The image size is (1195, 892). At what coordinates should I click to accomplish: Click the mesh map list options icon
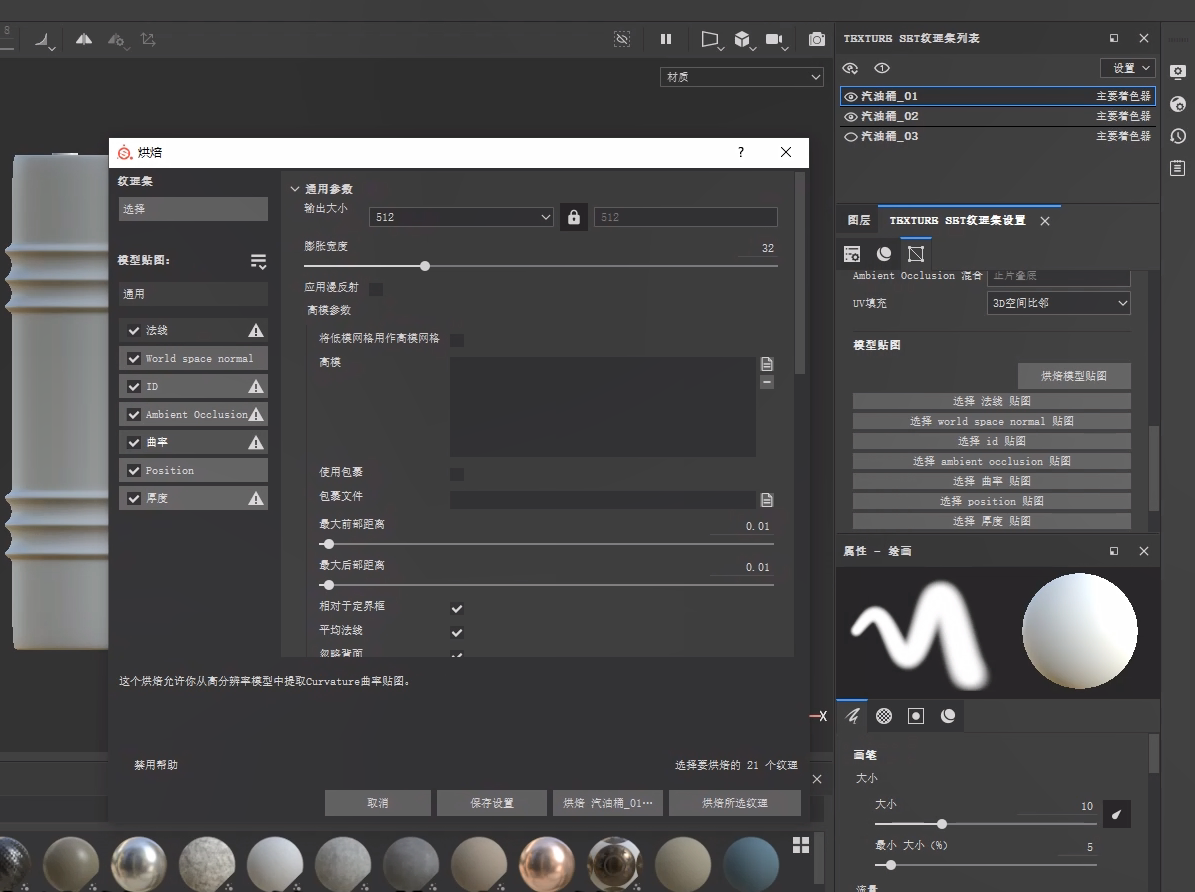click(x=258, y=261)
